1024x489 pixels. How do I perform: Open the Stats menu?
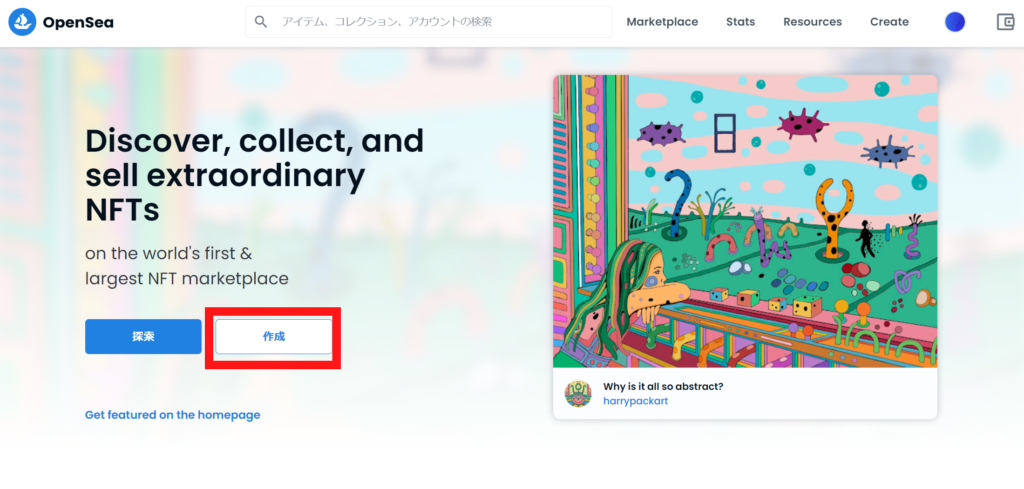click(x=741, y=22)
